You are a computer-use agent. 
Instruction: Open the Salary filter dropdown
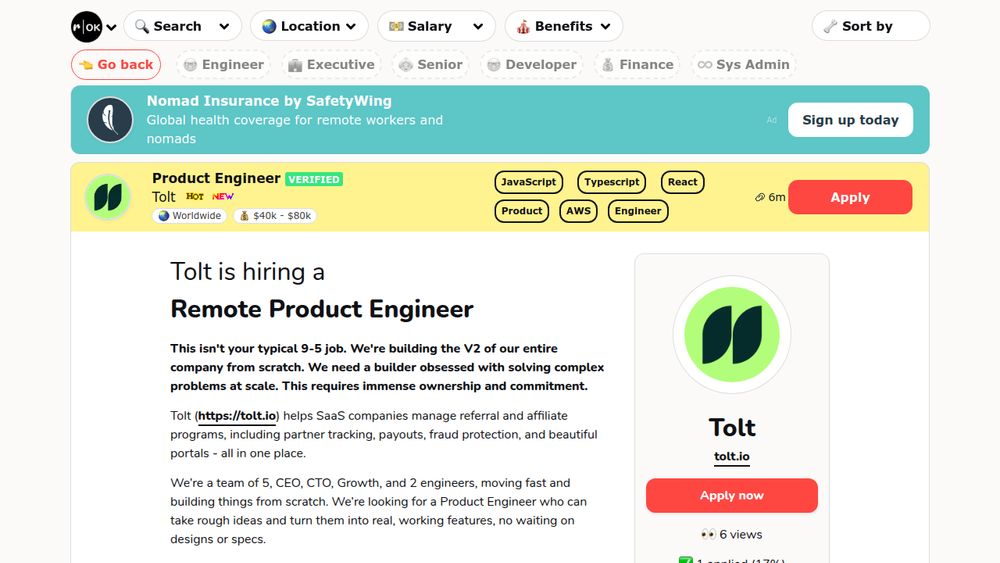tap(436, 26)
